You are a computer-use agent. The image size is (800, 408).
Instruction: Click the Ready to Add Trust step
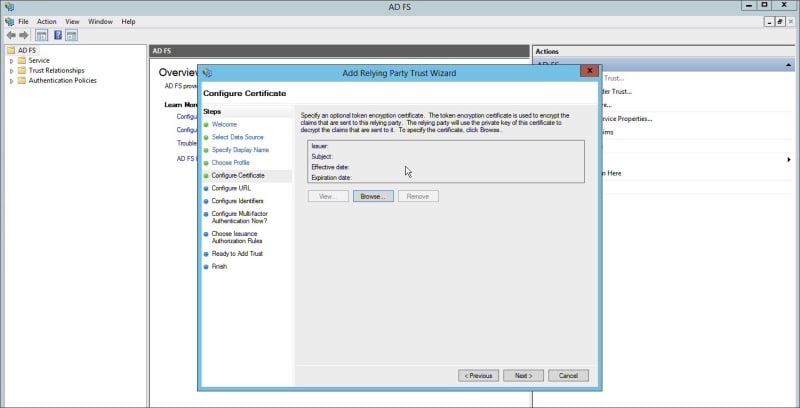(x=237, y=253)
